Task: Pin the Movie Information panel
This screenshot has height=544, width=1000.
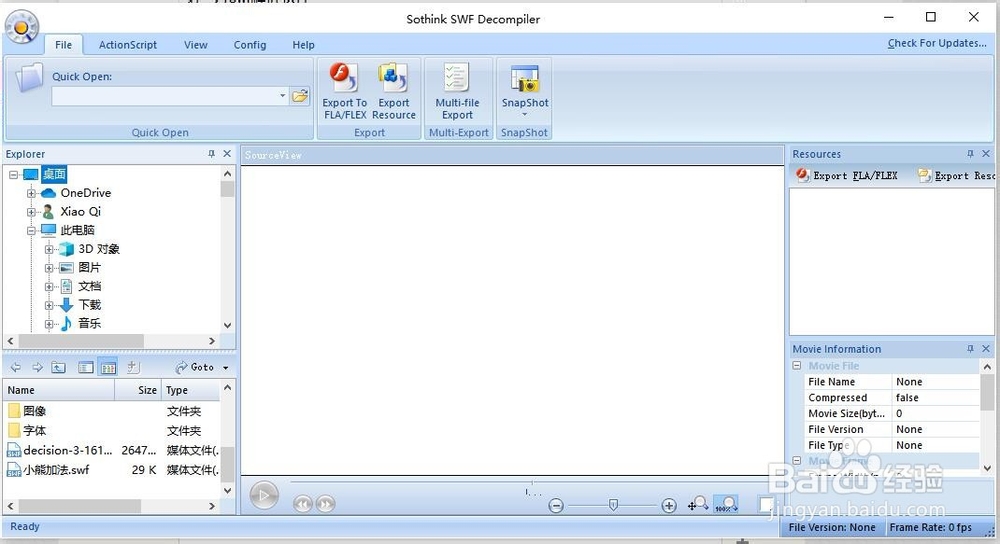Action: click(971, 349)
